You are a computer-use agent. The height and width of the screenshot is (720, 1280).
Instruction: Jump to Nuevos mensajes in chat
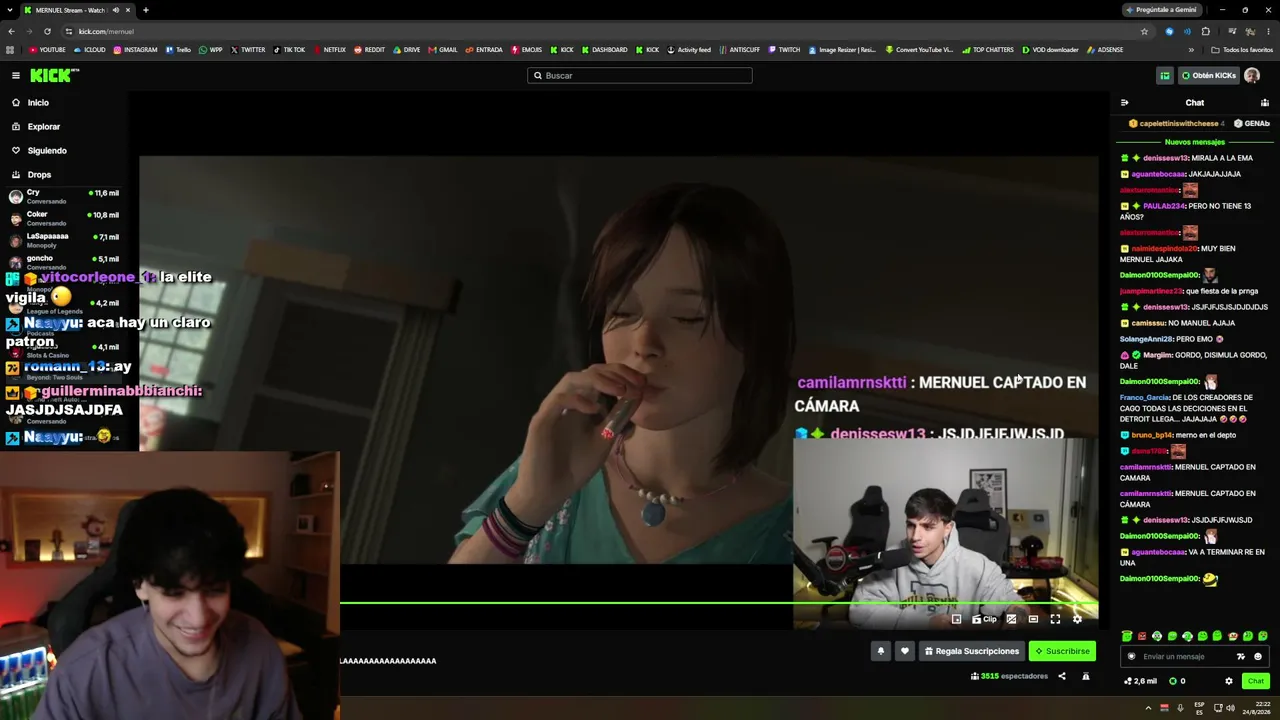1194,142
